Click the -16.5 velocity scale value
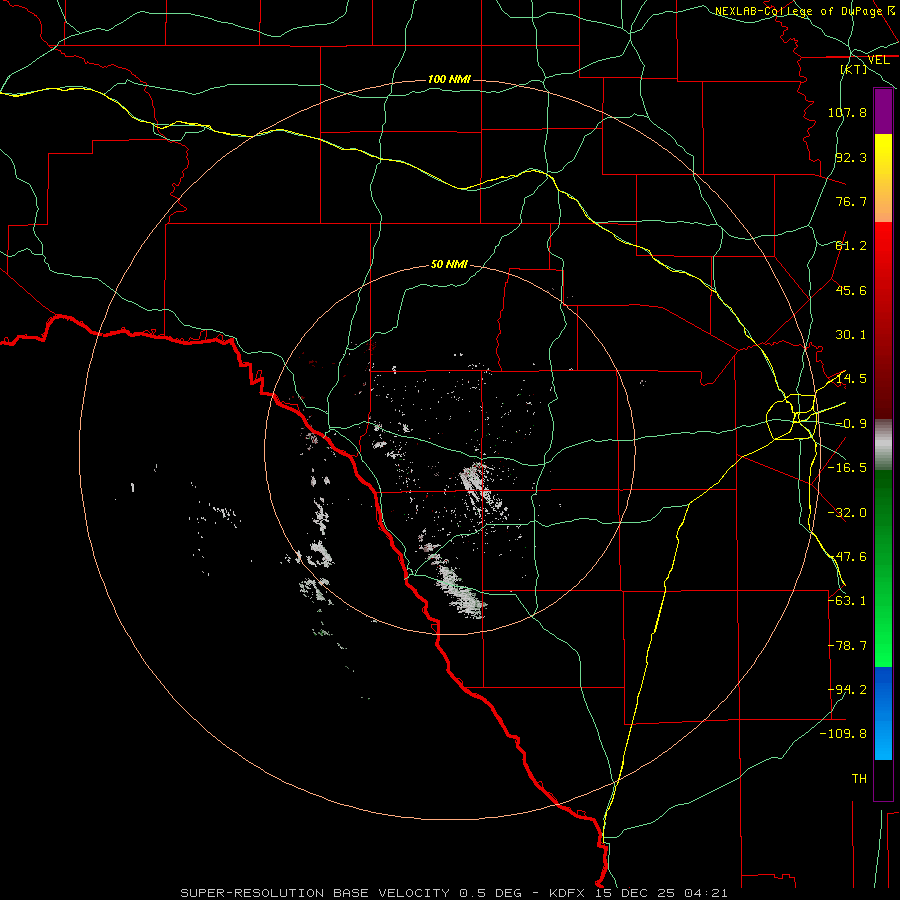Screen dimensions: 900x900 (847, 468)
